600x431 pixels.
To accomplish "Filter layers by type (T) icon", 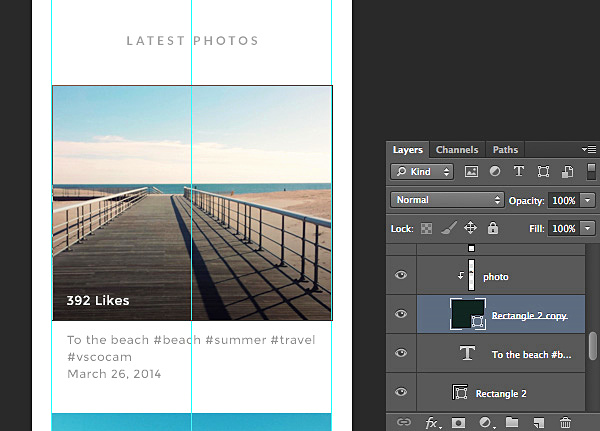I will click(x=520, y=172).
